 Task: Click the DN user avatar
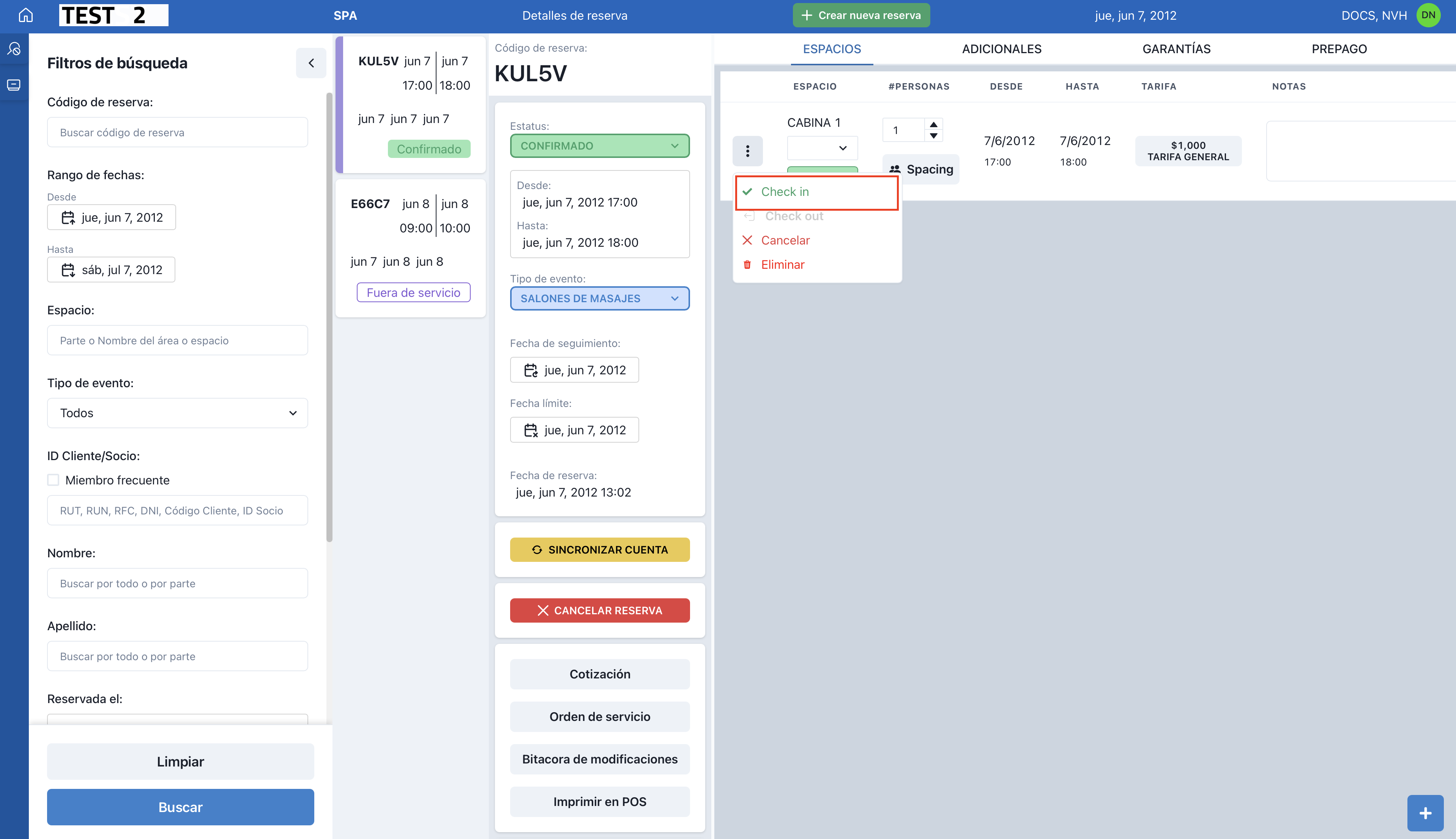[1428, 16]
